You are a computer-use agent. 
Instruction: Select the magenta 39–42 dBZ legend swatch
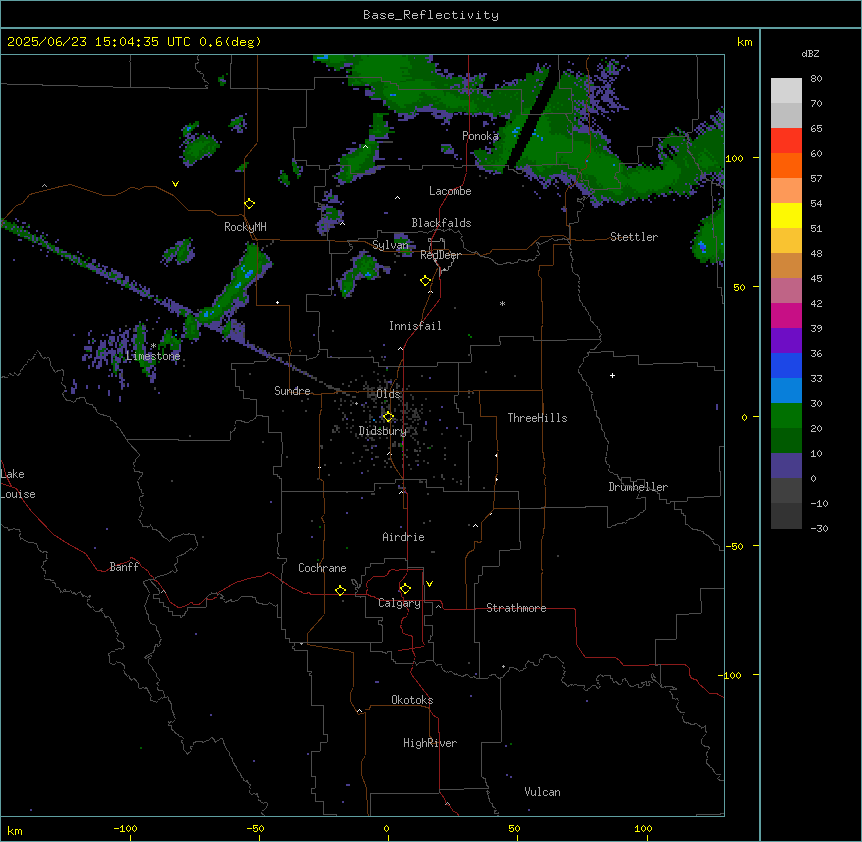786,315
